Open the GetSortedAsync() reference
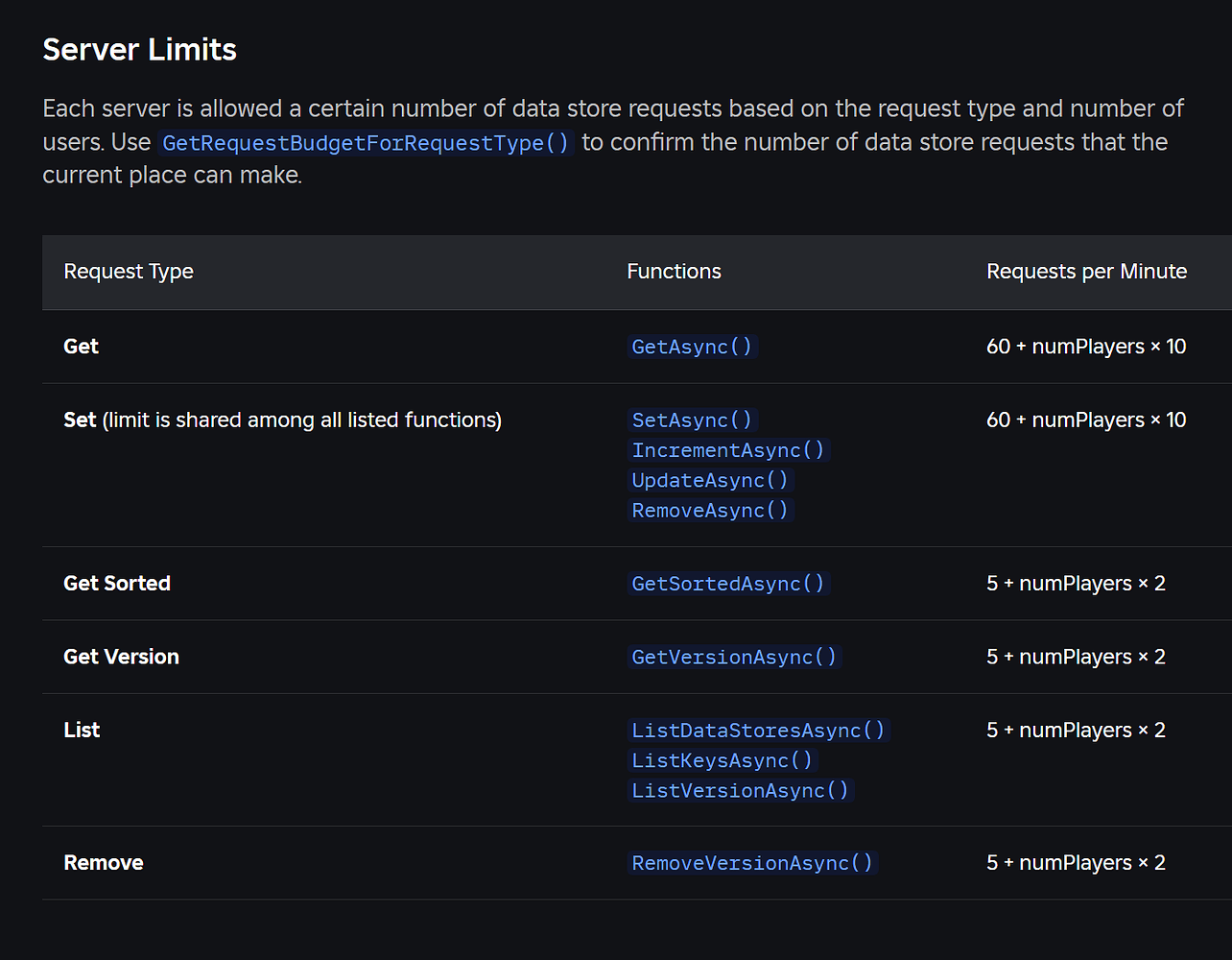The image size is (1232, 960). coord(728,583)
